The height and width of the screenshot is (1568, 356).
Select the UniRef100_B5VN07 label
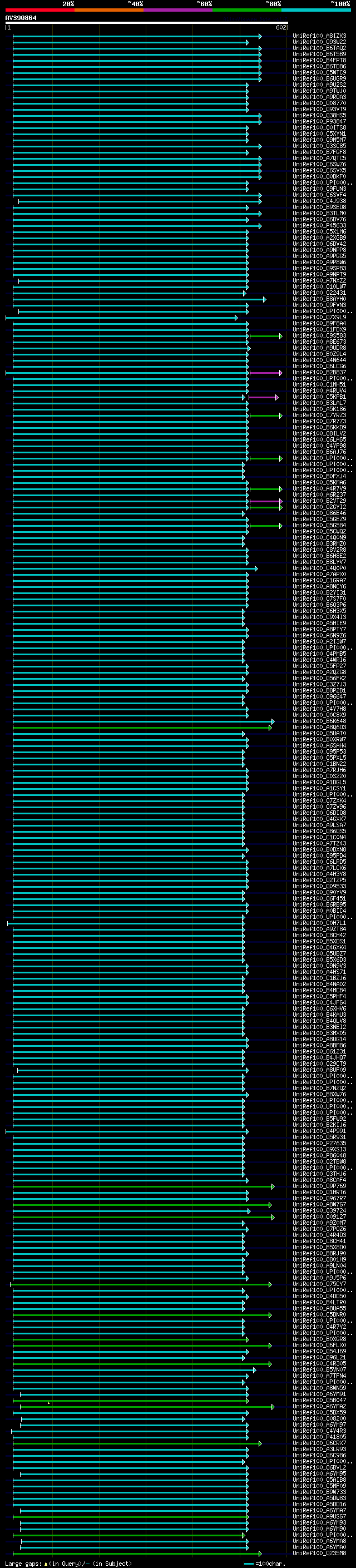(319, 1370)
